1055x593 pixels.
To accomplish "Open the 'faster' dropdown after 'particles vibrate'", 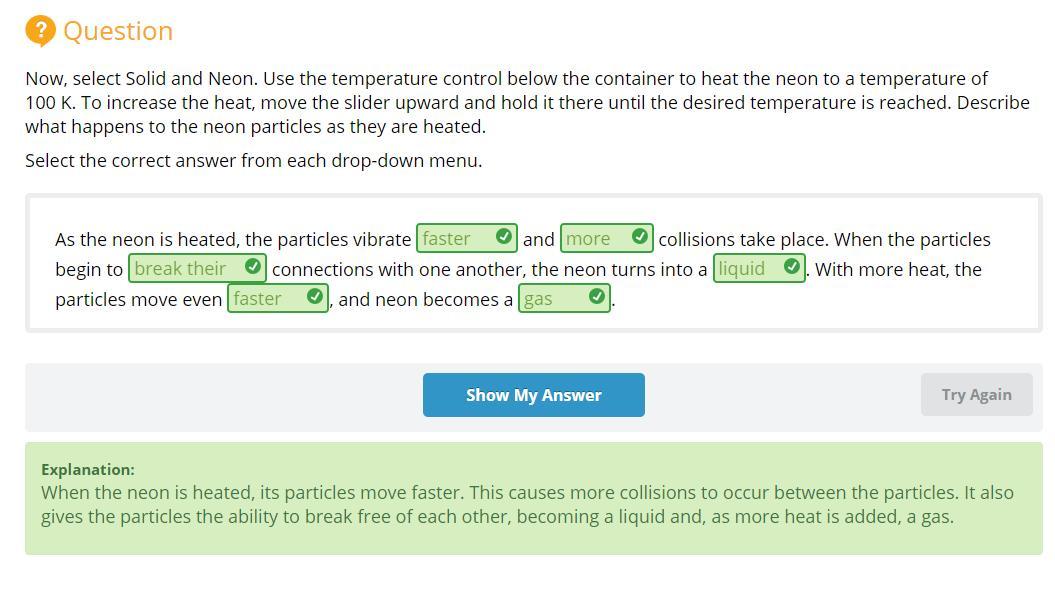I will point(467,238).
